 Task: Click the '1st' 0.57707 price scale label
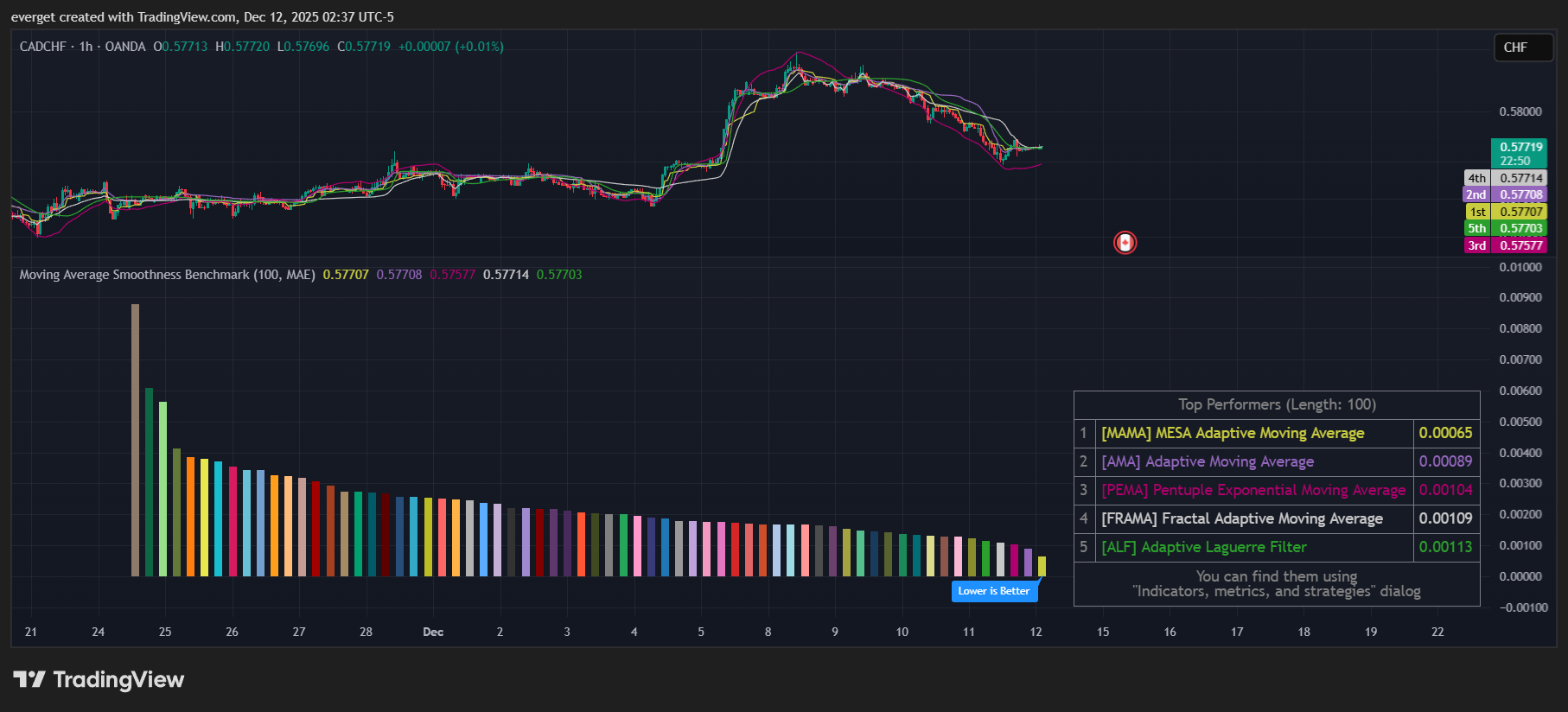(1505, 212)
